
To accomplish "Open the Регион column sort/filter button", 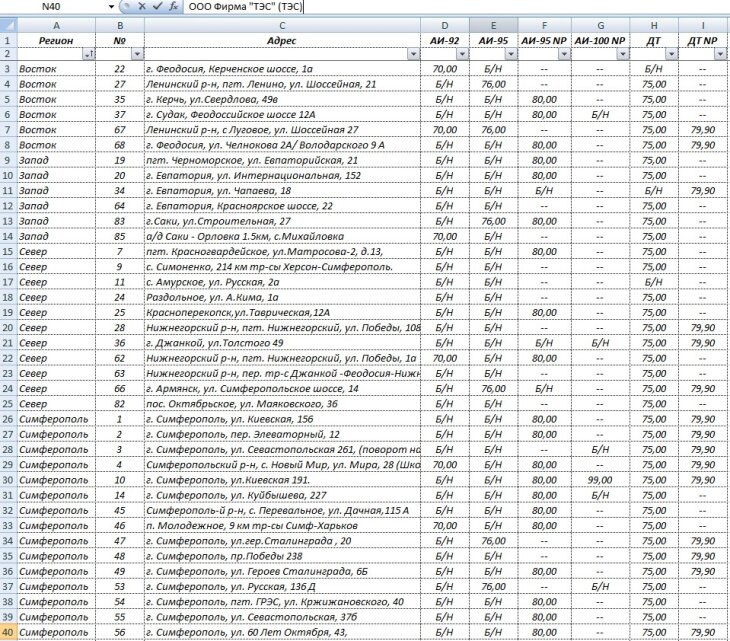I will coord(89,54).
